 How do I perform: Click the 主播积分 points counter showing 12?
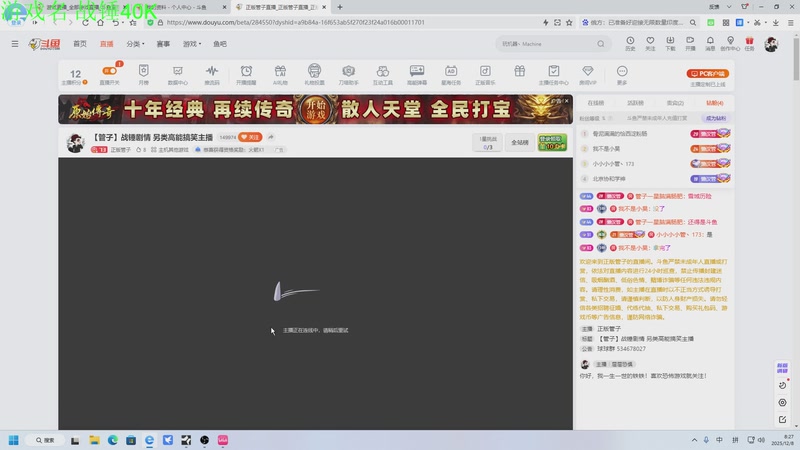[75, 76]
